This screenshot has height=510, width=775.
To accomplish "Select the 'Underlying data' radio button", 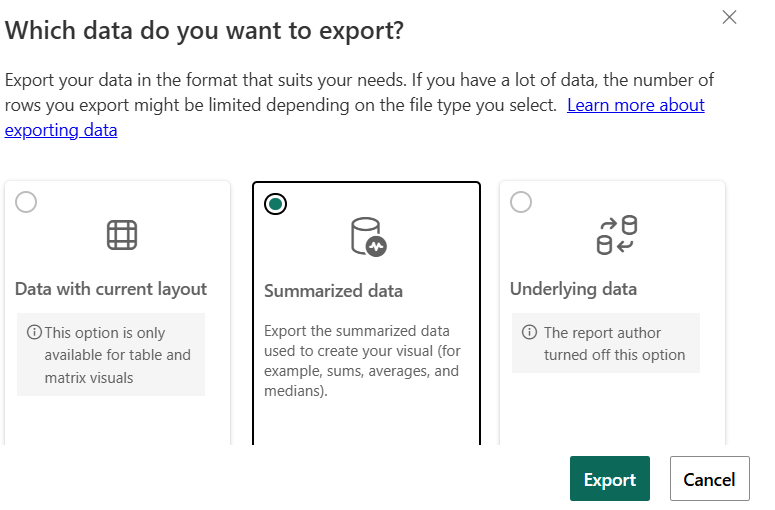I will [521, 202].
